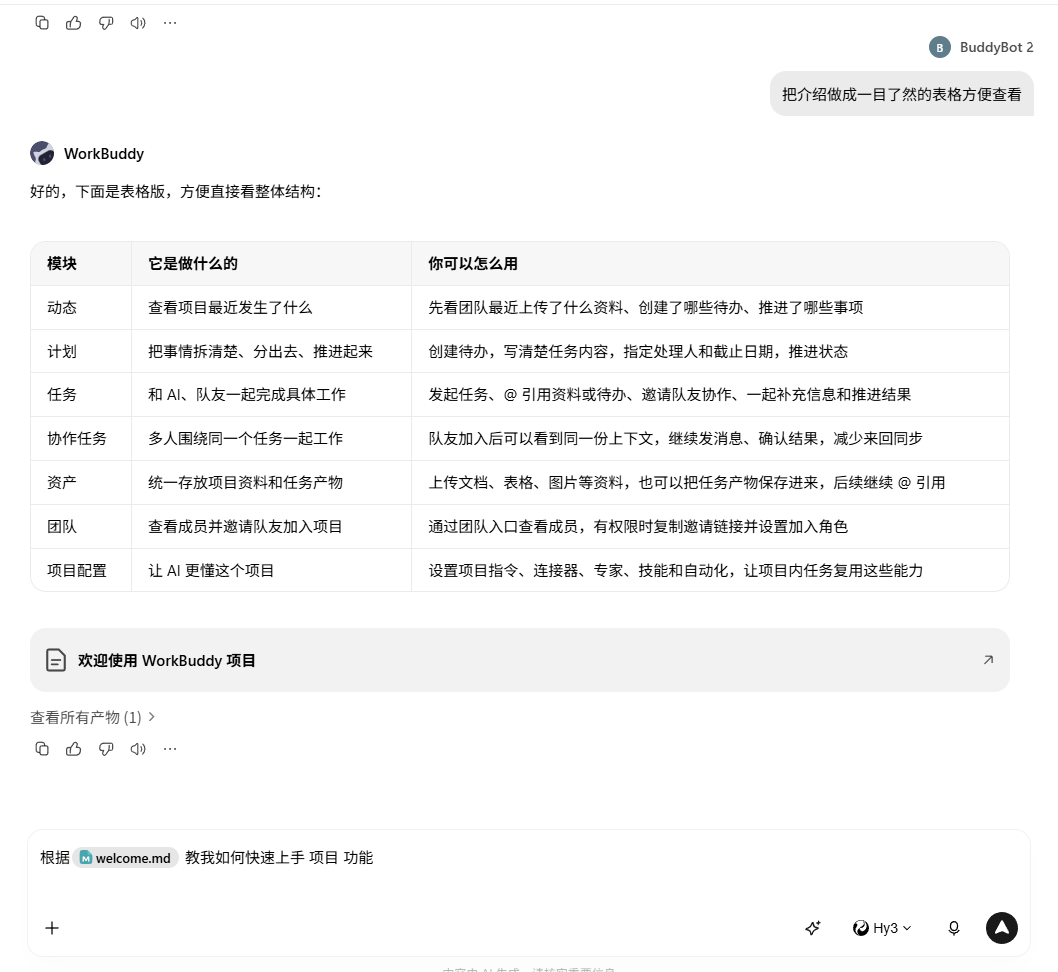Click the WorkBuddy assistant avatar
1058x972 pixels.
click(x=42, y=153)
